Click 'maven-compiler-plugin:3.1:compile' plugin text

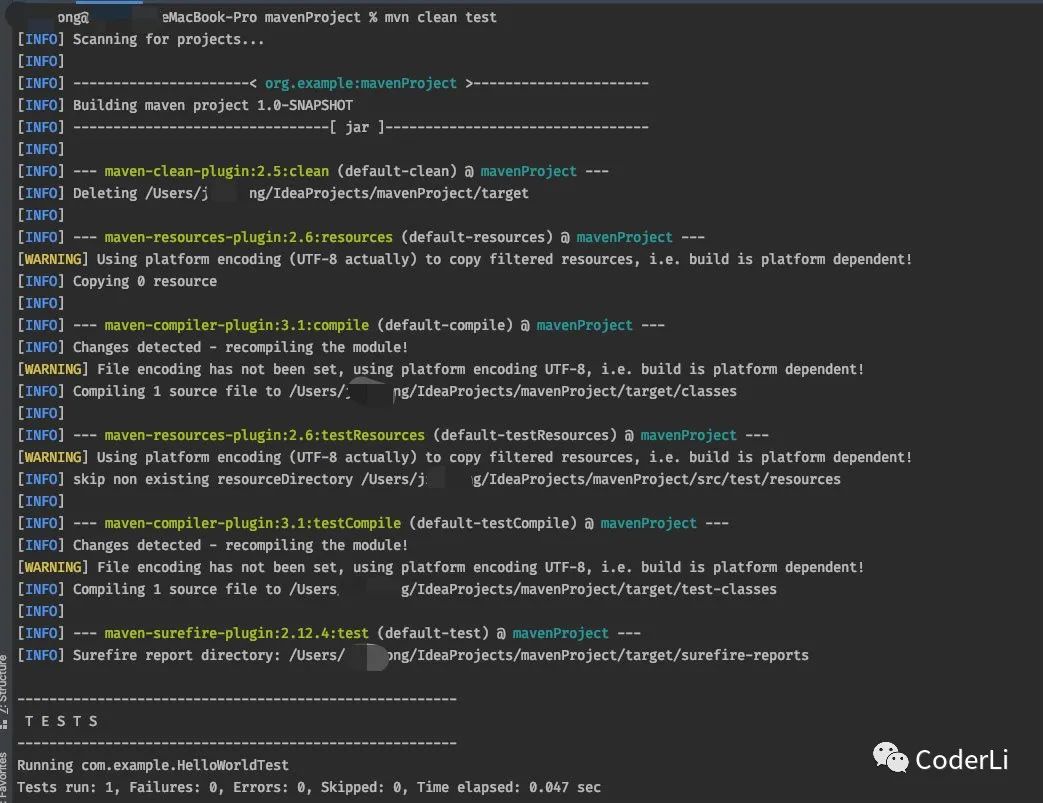[237, 325]
